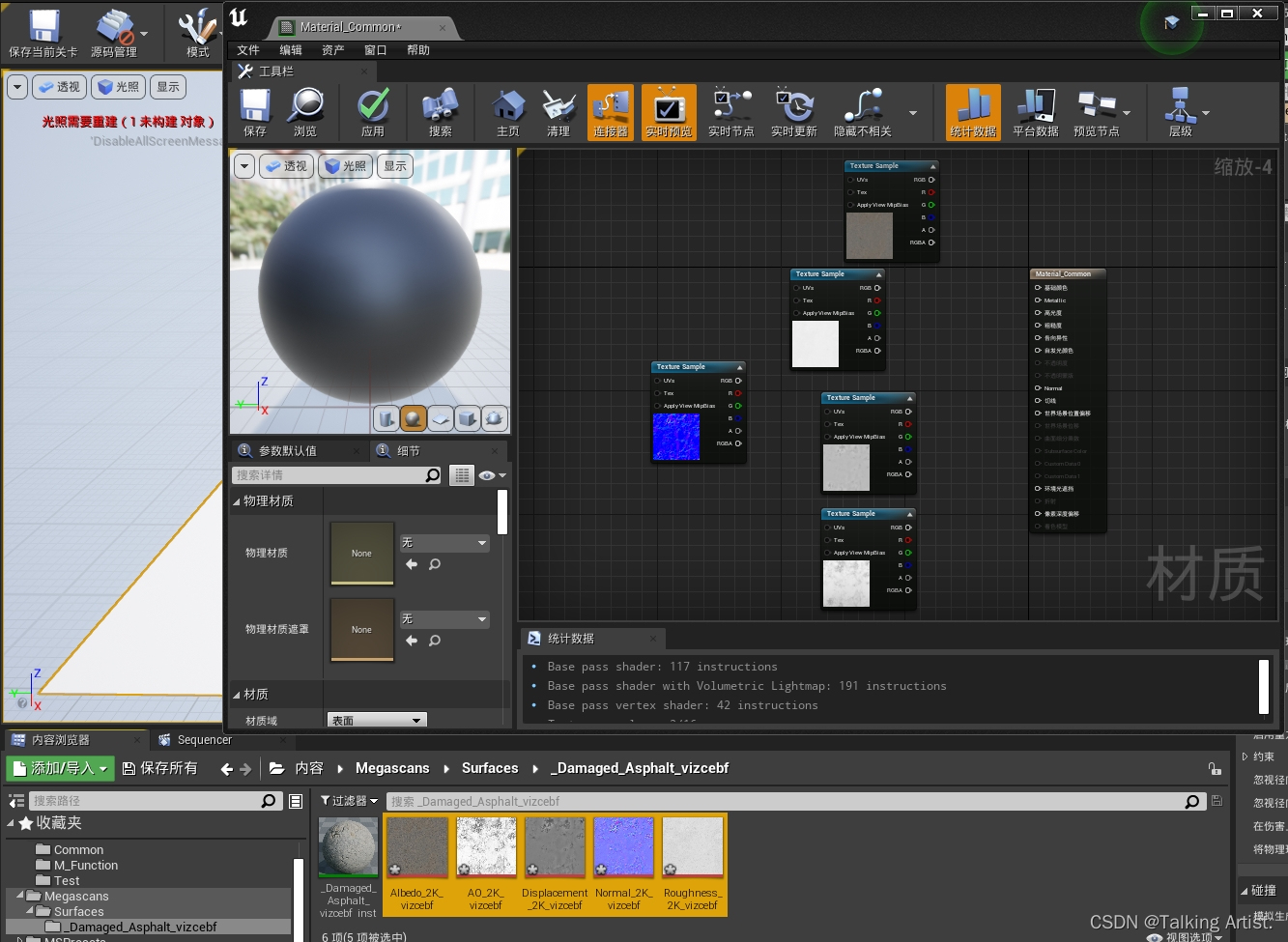Toggle details property matrix grid icon
The image size is (1288, 942).
click(462, 475)
